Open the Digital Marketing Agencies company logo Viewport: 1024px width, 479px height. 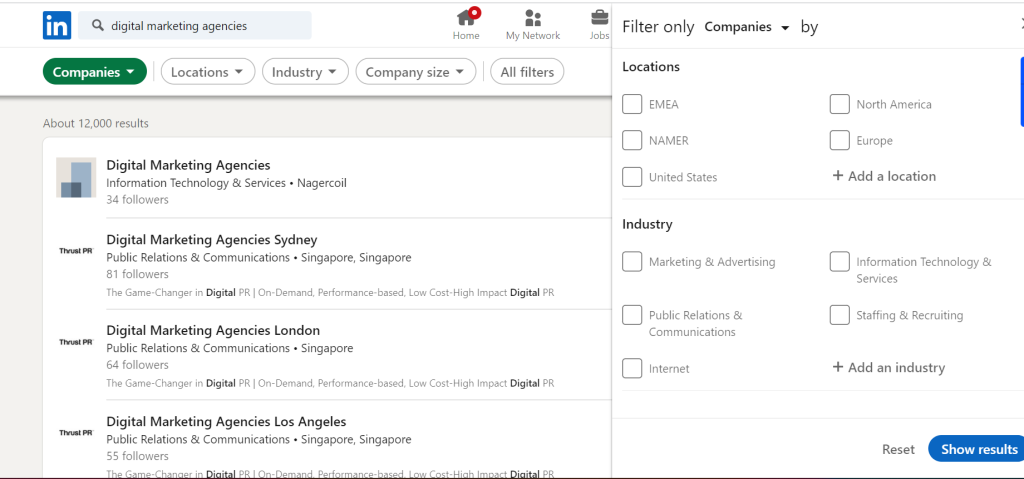(76, 177)
